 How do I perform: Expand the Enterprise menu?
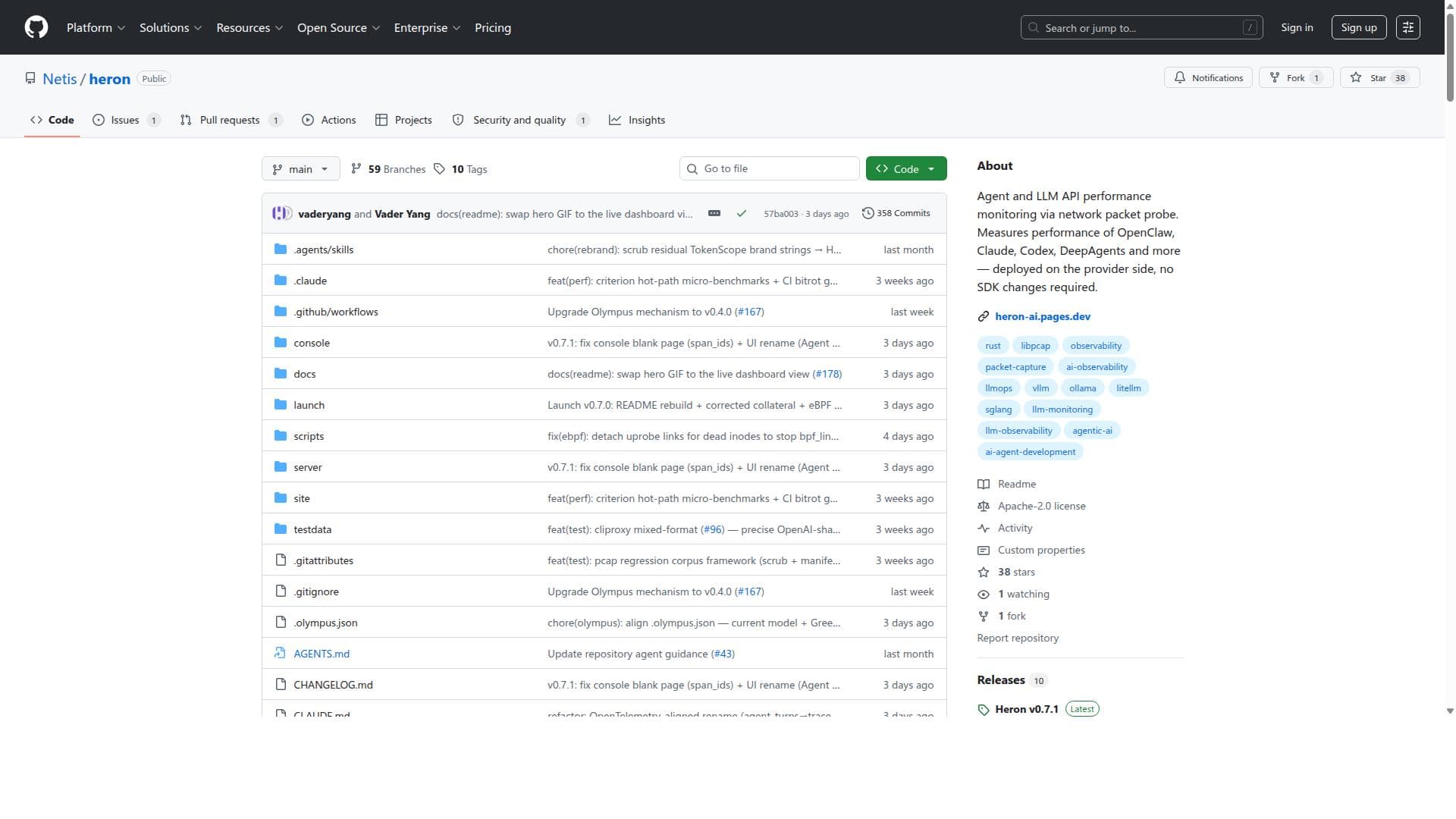427,27
